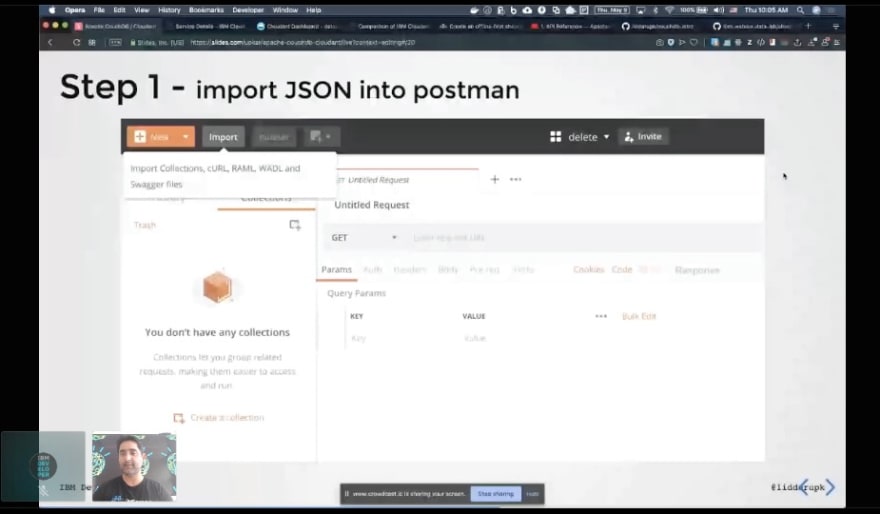Open a new browser tab with plus

click(808, 26)
